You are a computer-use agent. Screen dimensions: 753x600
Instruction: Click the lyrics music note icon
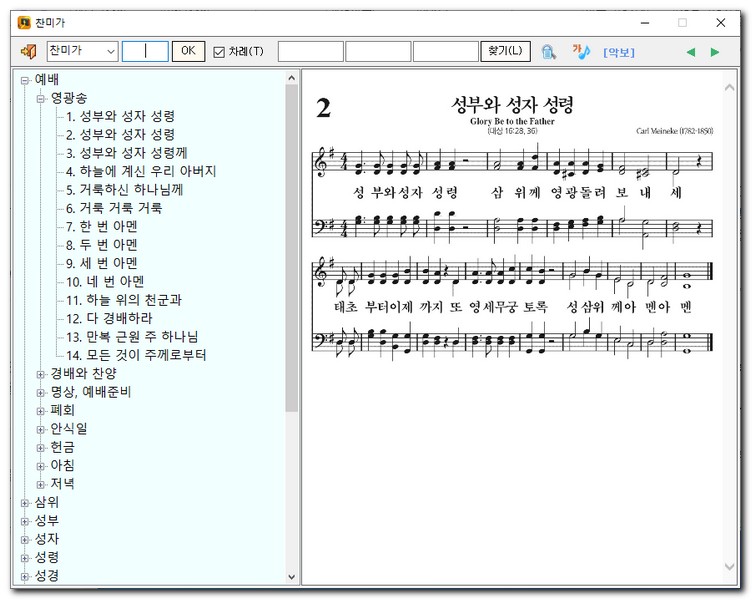click(581, 51)
